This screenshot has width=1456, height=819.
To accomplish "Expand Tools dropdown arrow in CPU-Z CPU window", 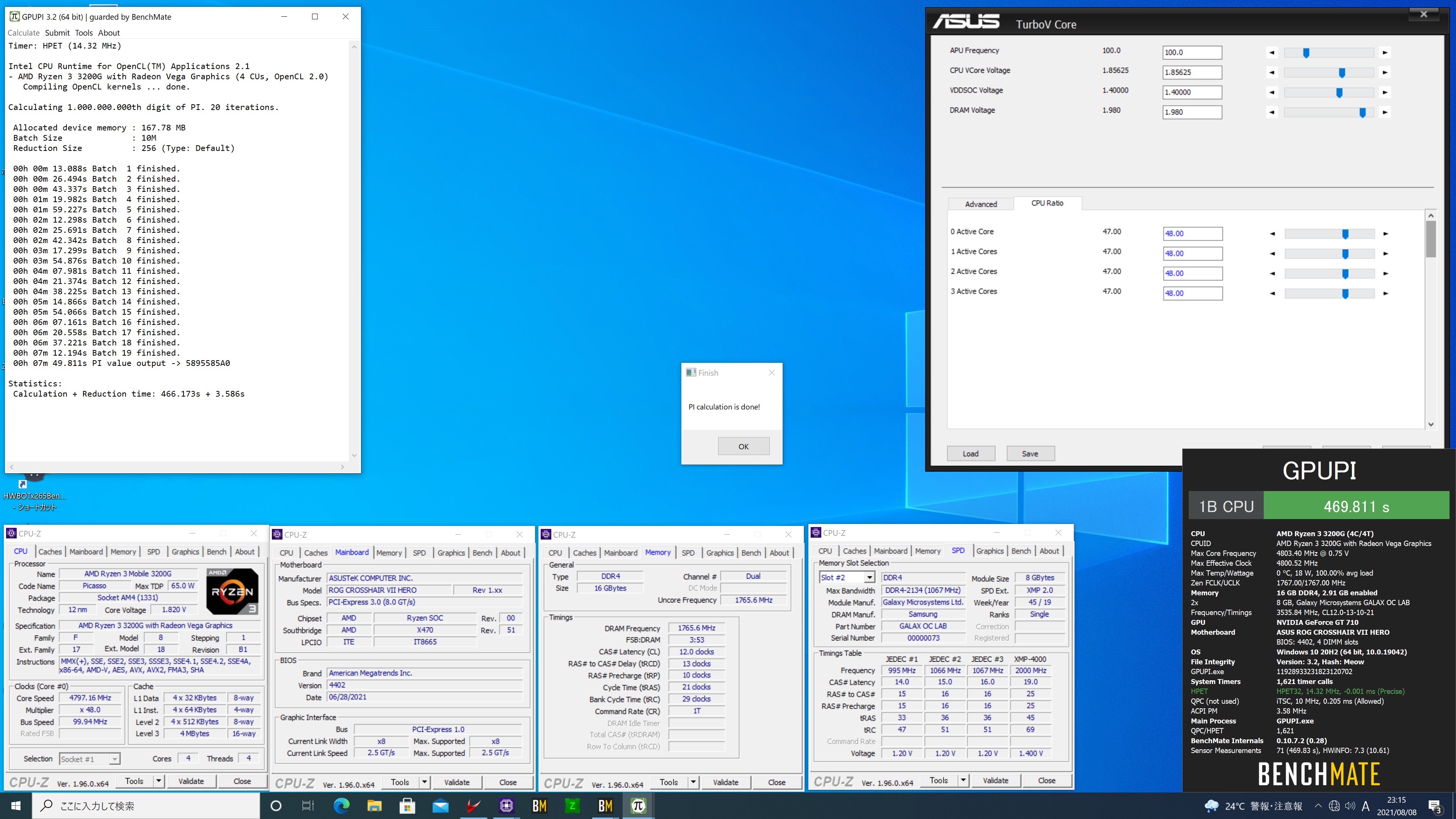I will point(159,781).
